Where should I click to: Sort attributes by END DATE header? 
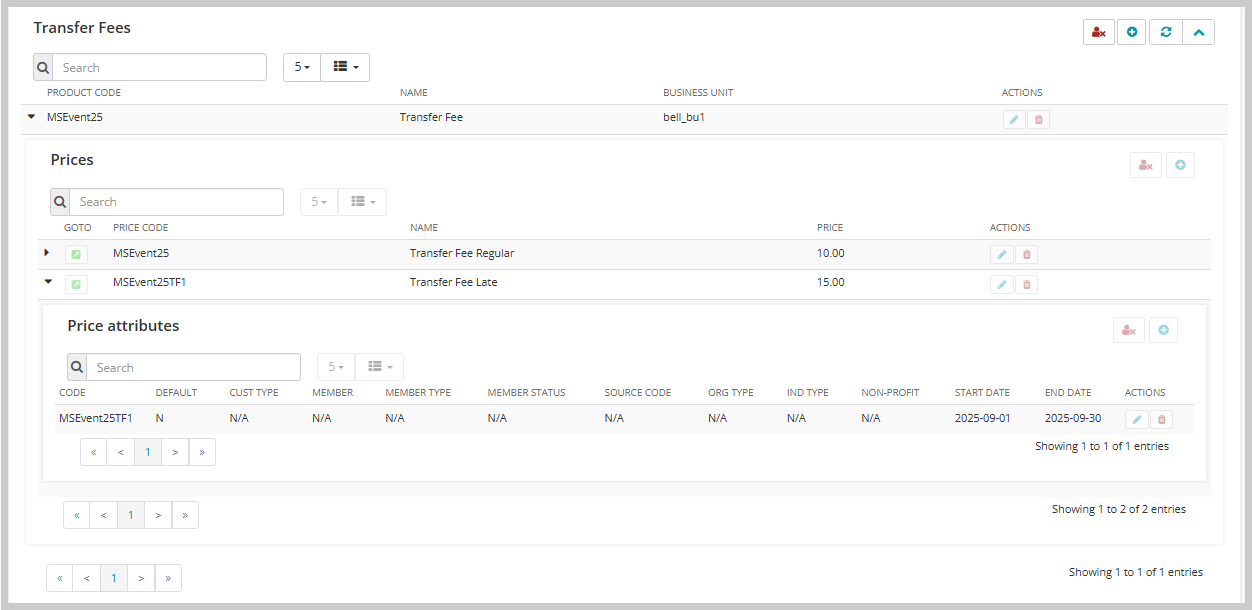pyautogui.click(x=1068, y=393)
